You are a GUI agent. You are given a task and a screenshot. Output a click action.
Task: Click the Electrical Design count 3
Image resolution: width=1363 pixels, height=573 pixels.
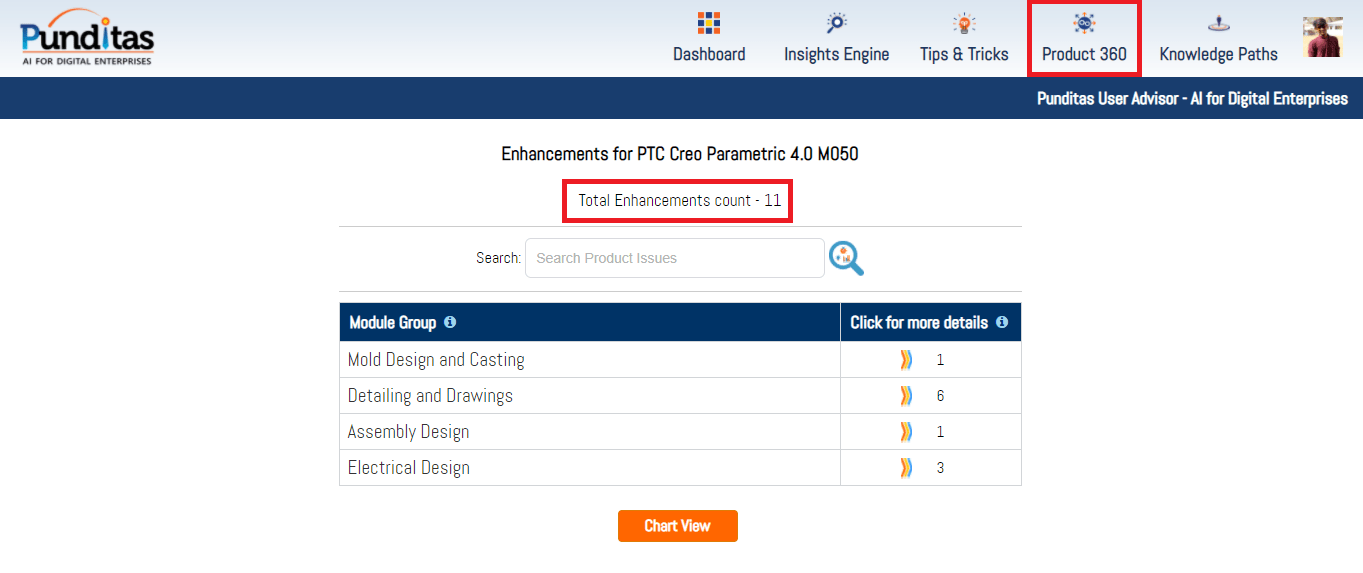point(940,468)
